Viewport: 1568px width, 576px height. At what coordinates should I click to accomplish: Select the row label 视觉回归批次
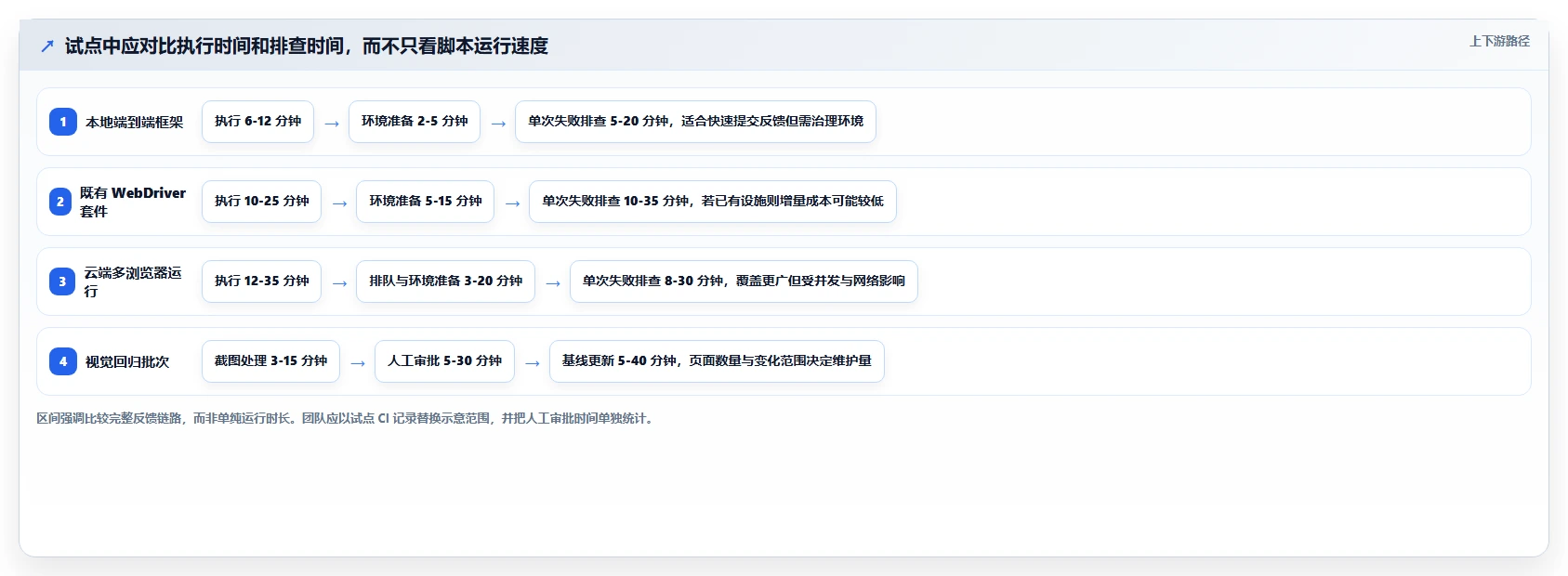coord(127,361)
